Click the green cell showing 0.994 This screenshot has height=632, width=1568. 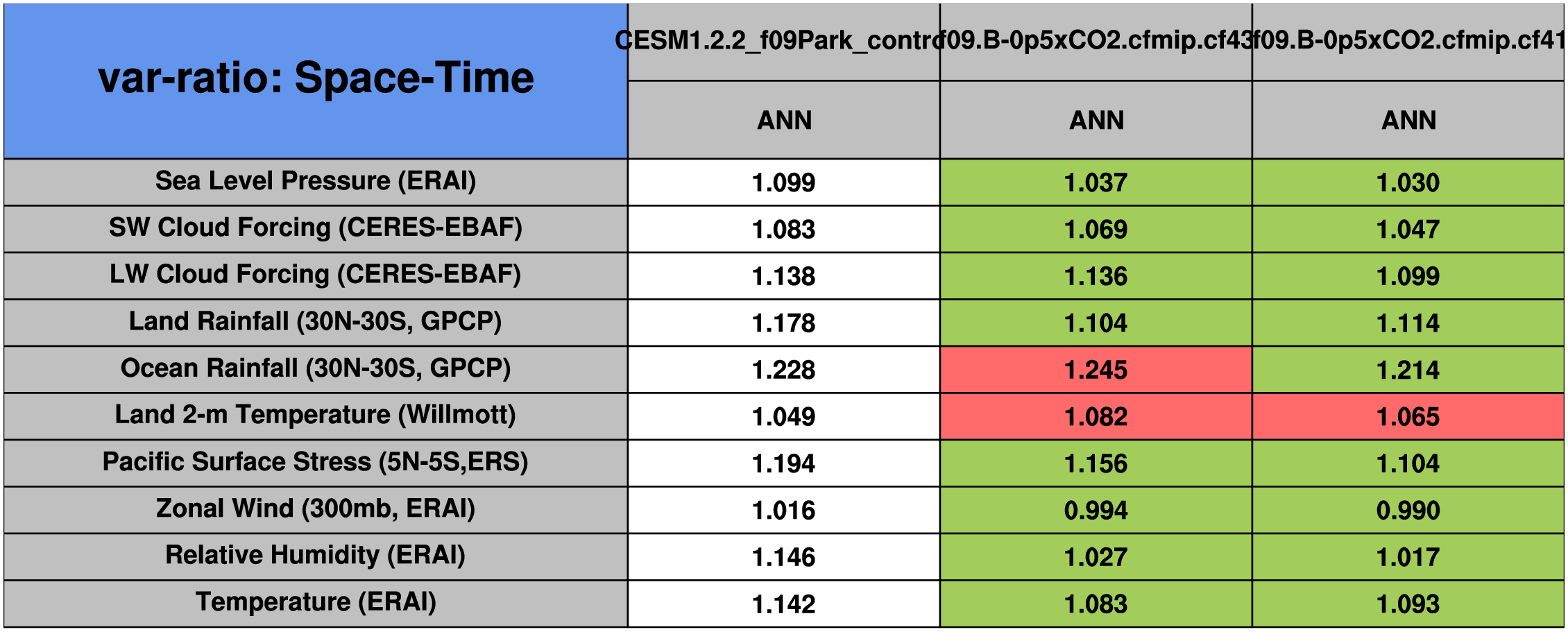tap(1096, 510)
